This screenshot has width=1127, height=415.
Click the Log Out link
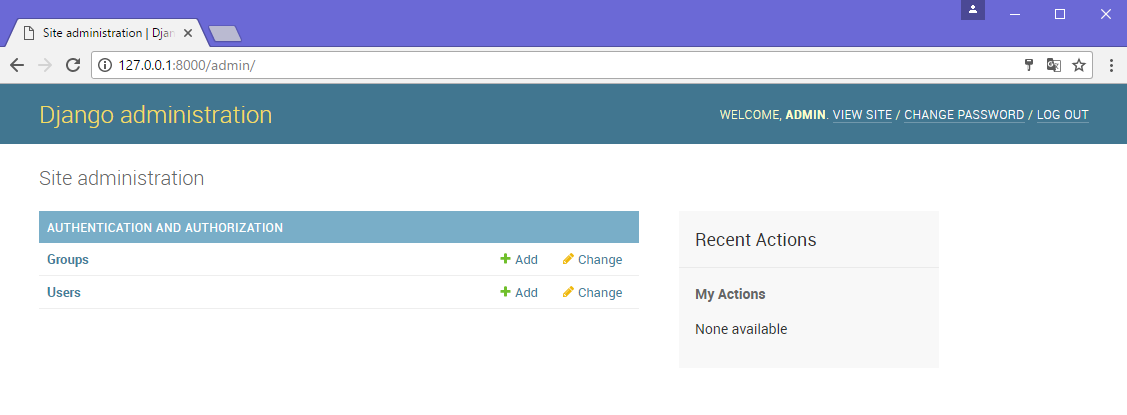coord(1062,115)
